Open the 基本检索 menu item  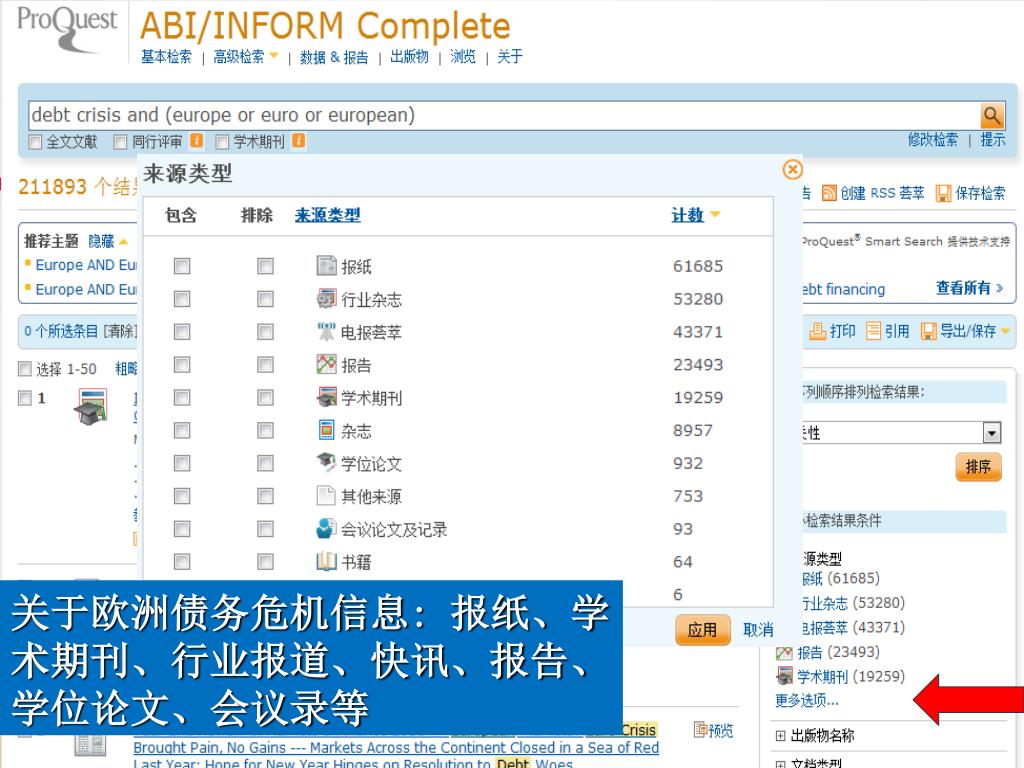[167, 57]
